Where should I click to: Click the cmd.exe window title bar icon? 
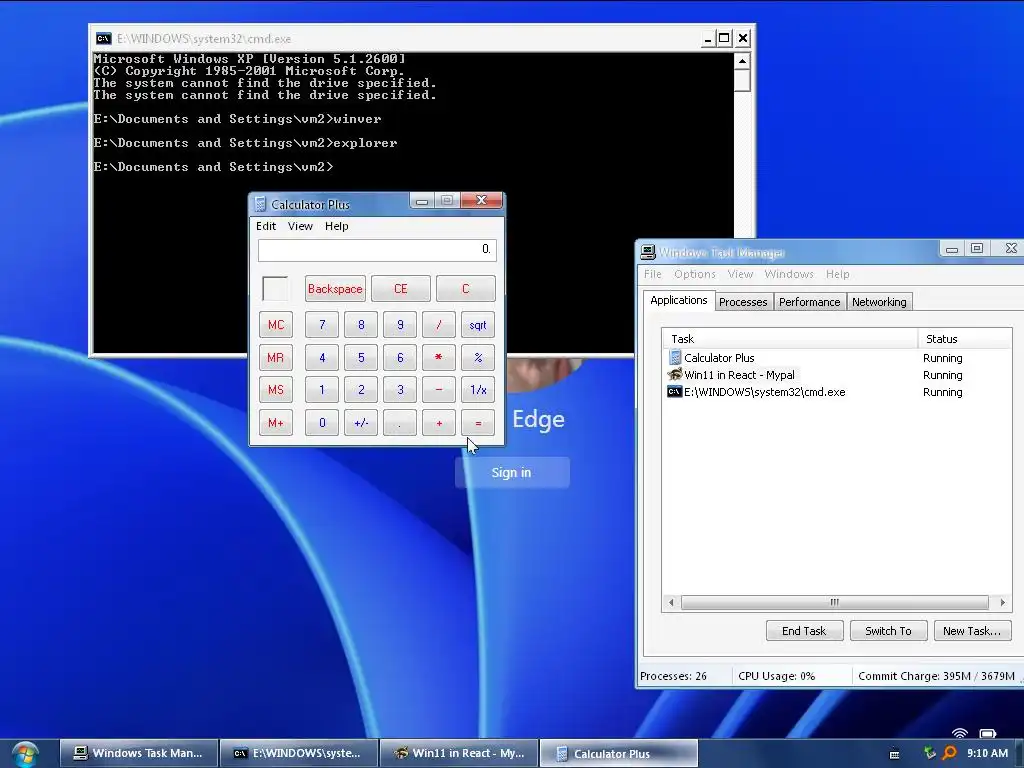pyautogui.click(x=103, y=39)
